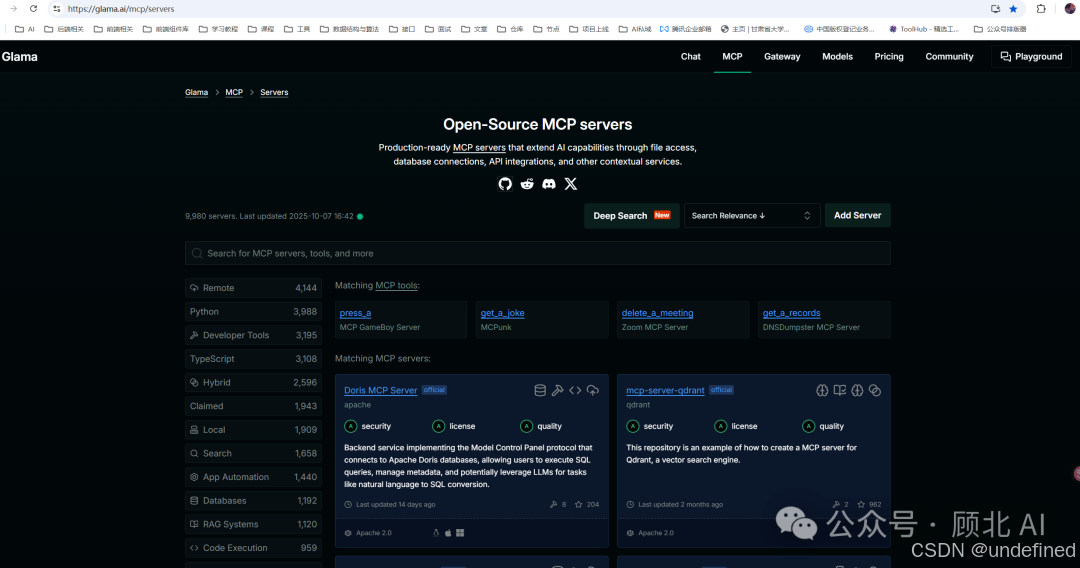Screen dimensions: 1080x568
Task: Filter servers by Developer Tools
Action: pyautogui.click(x=253, y=335)
